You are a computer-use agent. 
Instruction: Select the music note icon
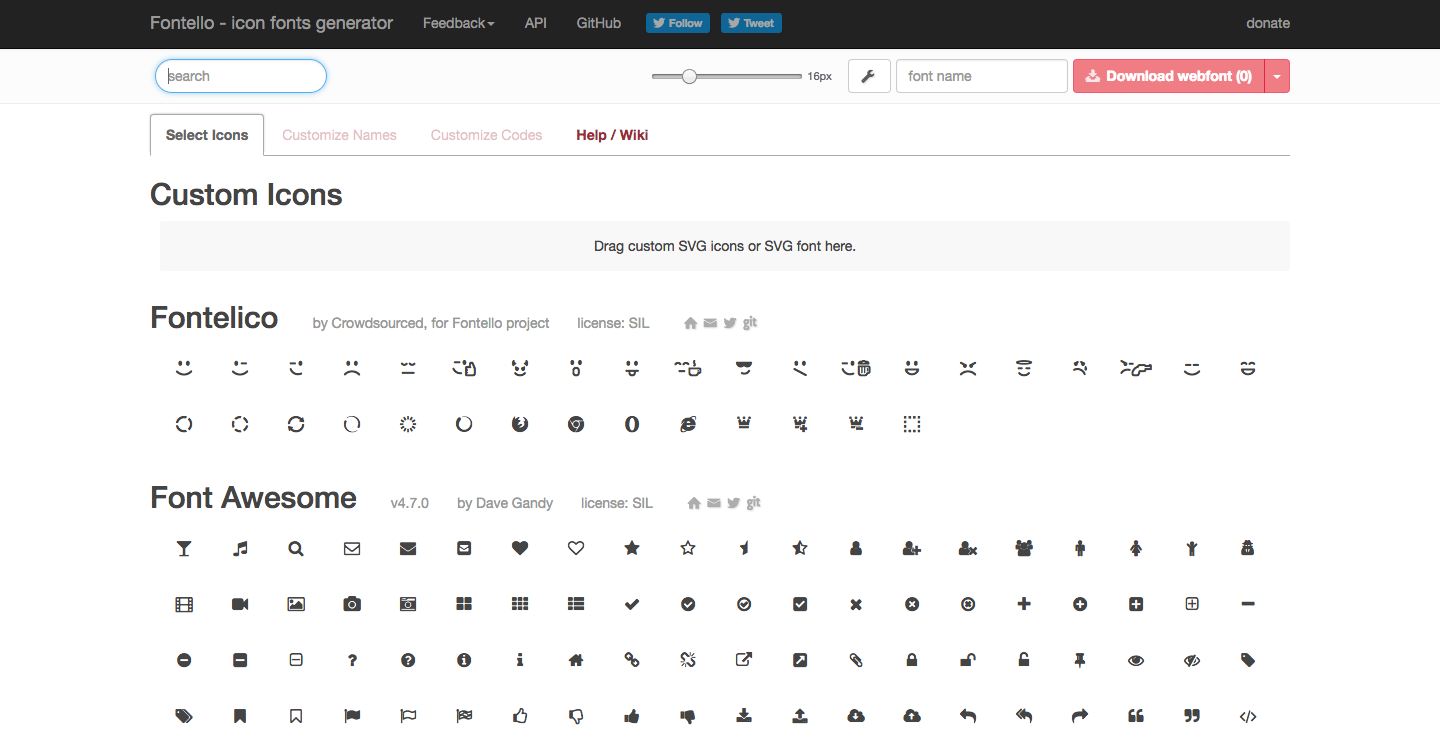tap(240, 548)
